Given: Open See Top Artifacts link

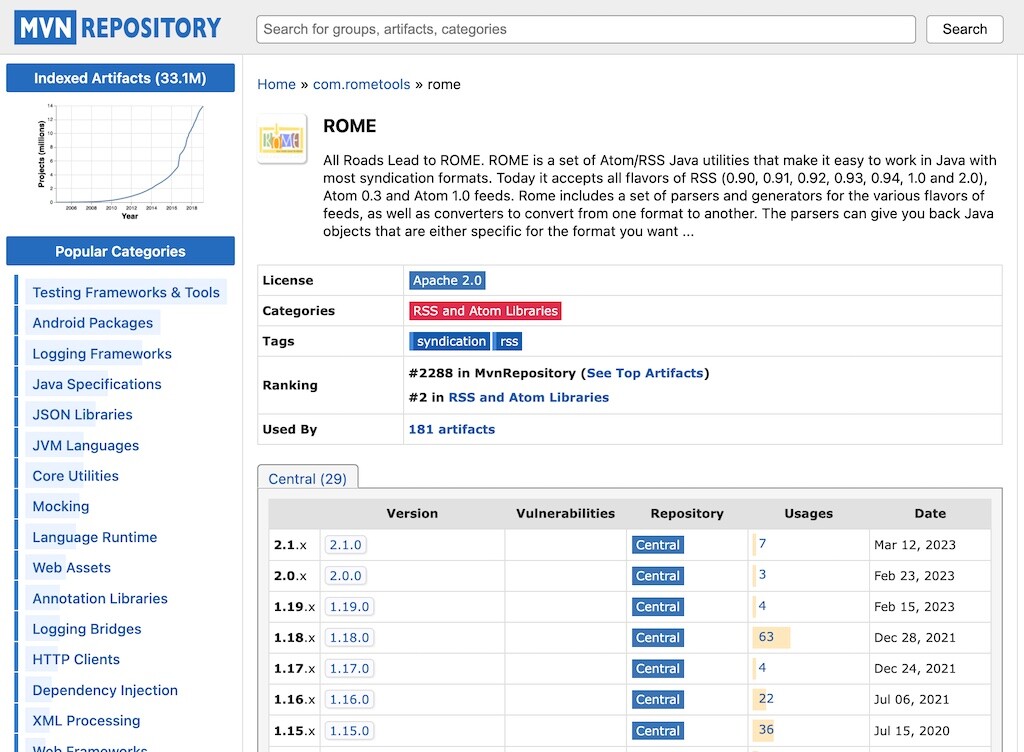Looking at the screenshot, I should pos(645,373).
